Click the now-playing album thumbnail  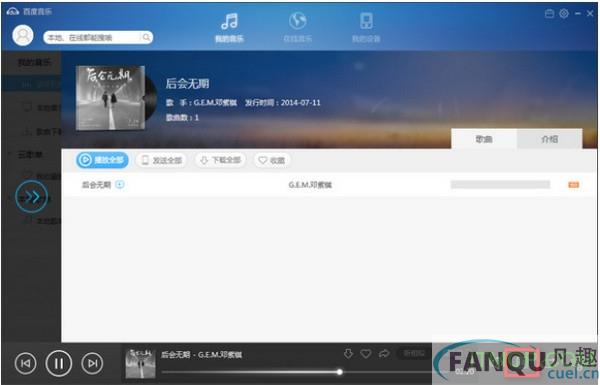click(140, 363)
